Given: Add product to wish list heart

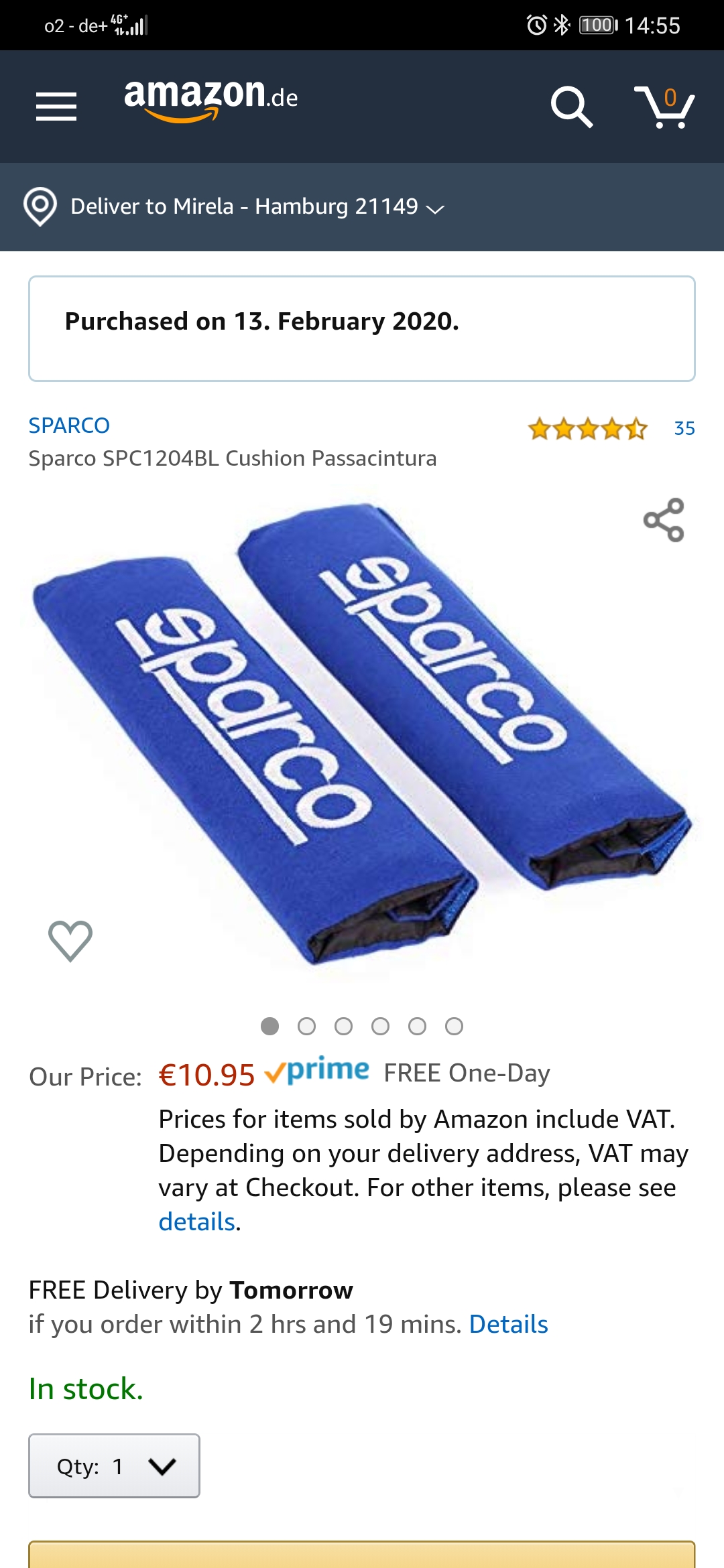Looking at the screenshot, I should (x=70, y=941).
